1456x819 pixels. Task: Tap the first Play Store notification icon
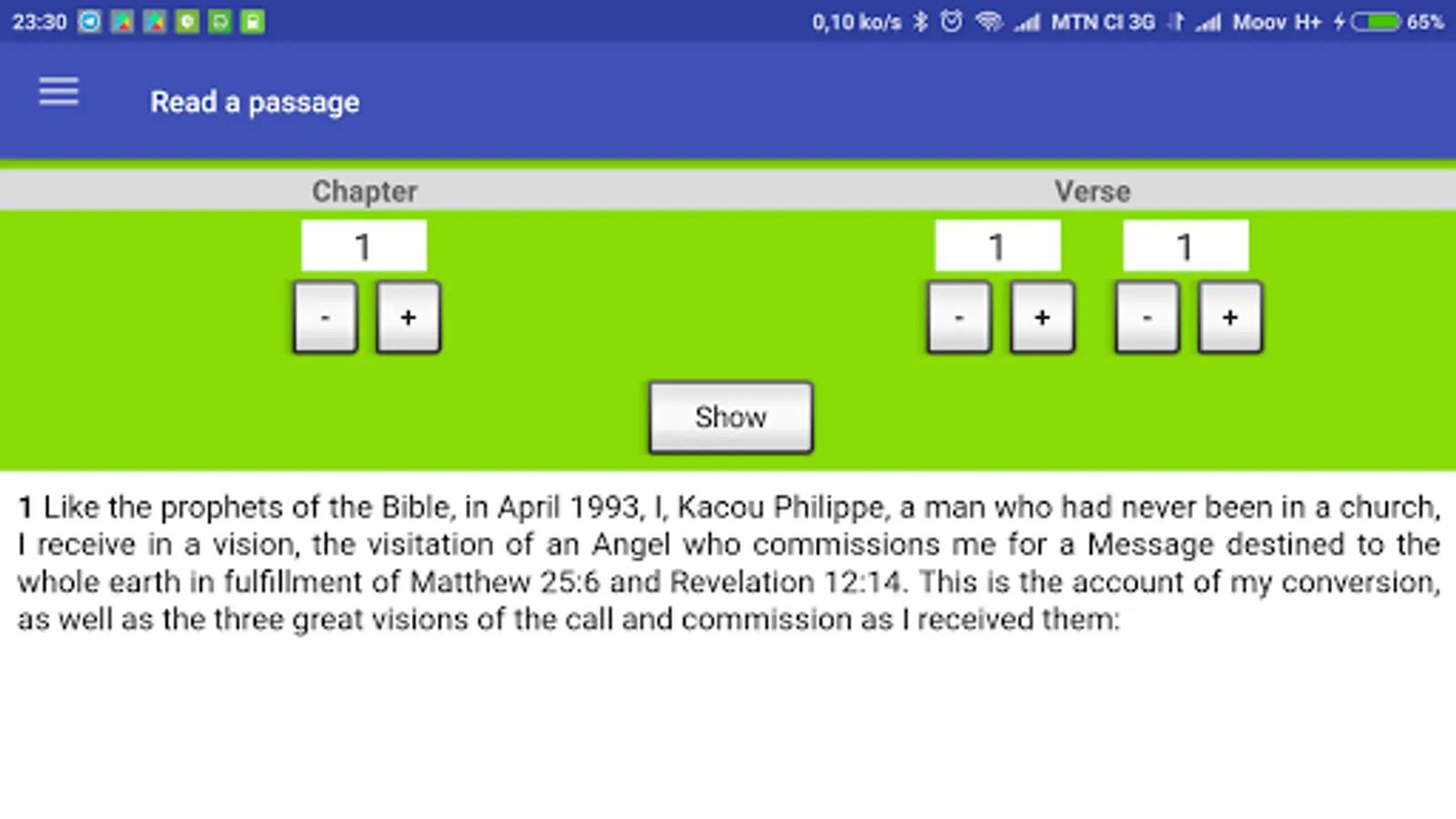coord(122,21)
